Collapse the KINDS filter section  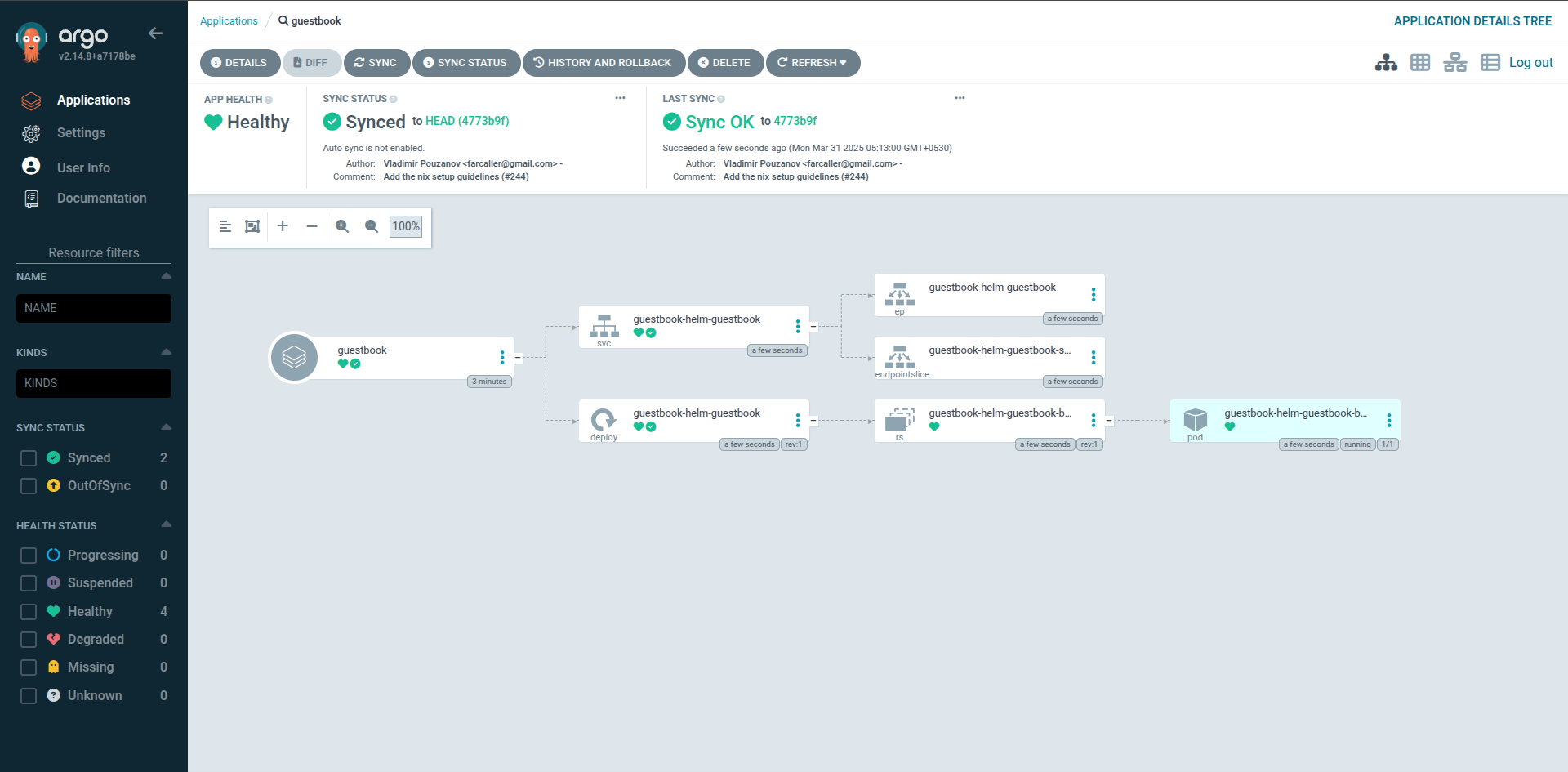(167, 352)
